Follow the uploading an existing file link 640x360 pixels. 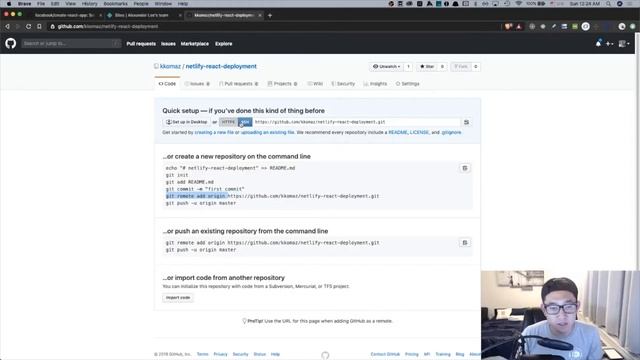(x=267, y=133)
